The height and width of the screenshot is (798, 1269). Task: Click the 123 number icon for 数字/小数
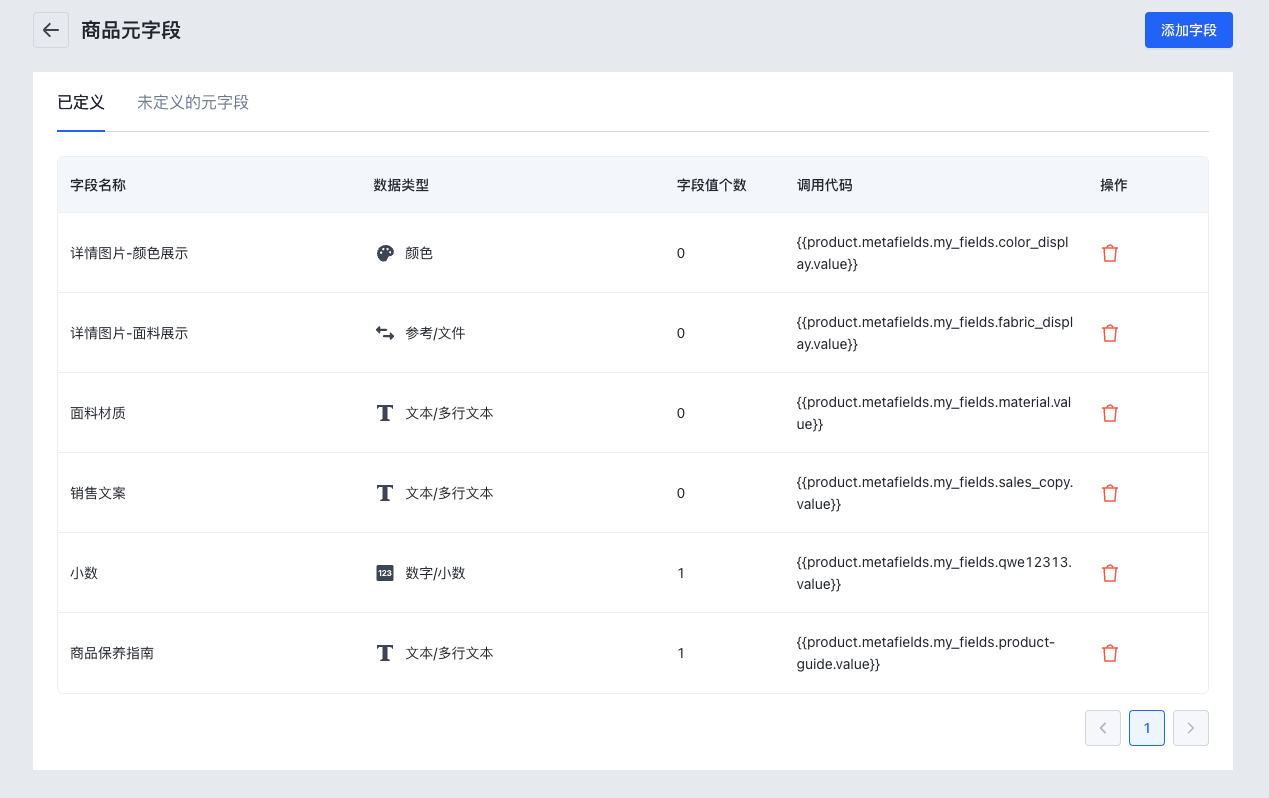[x=385, y=573]
